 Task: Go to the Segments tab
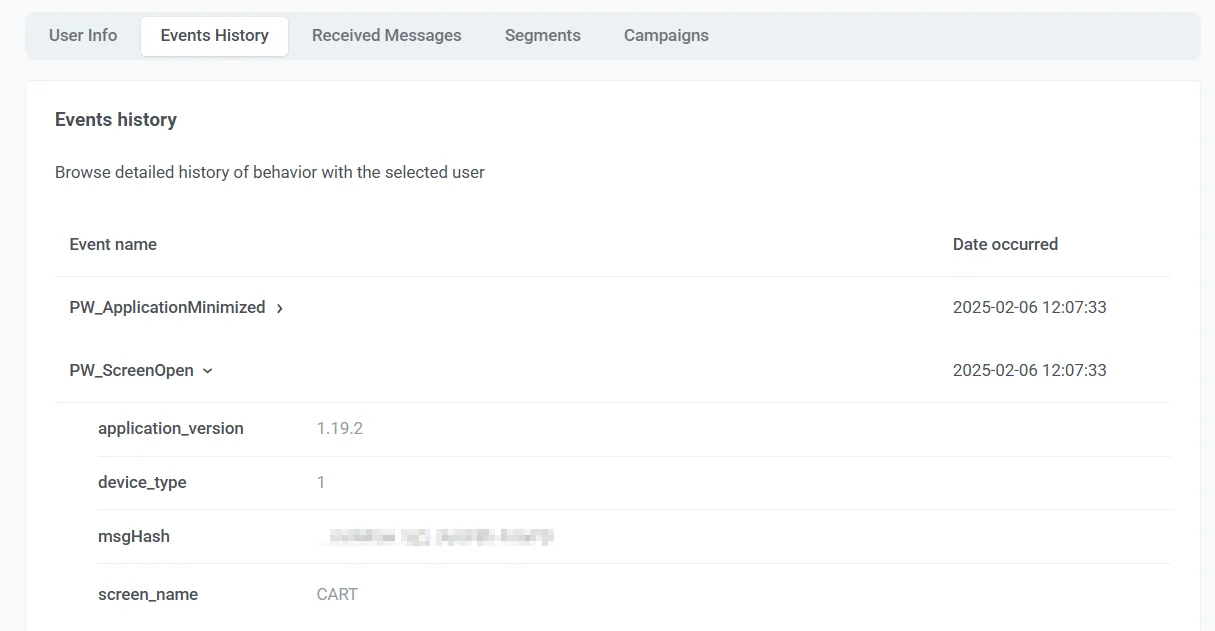(x=542, y=35)
